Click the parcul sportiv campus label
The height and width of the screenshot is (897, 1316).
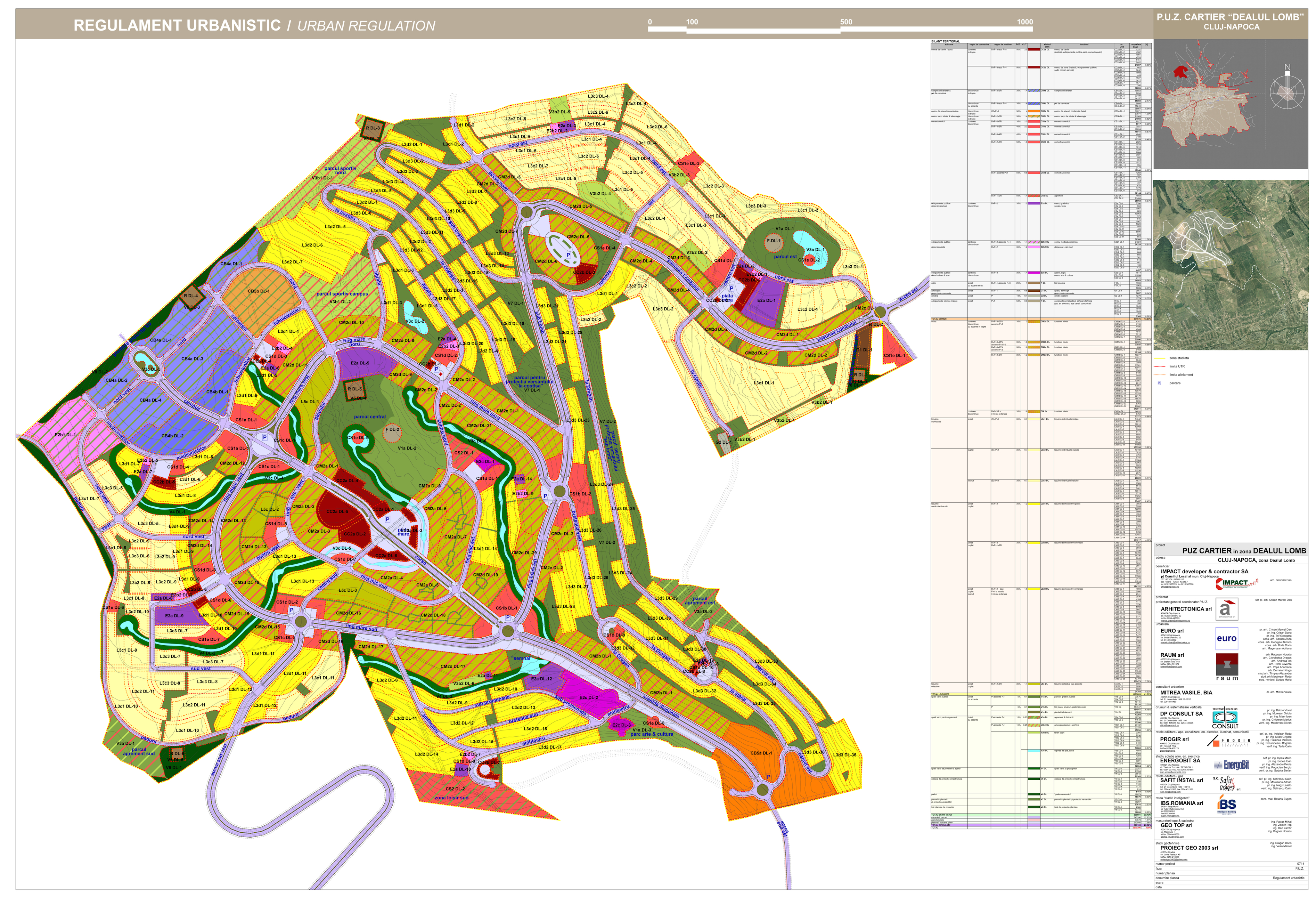pos(342,294)
